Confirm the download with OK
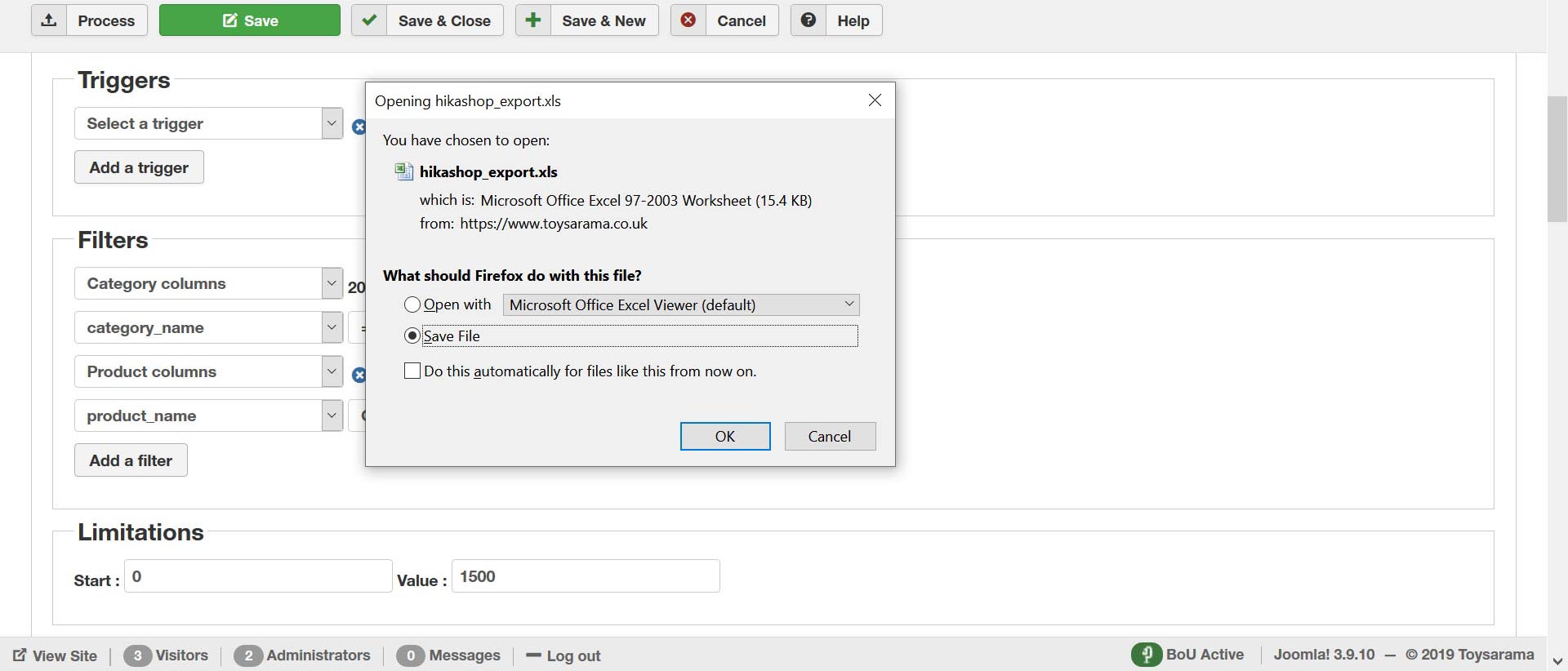The height and width of the screenshot is (671, 1568). [725, 436]
